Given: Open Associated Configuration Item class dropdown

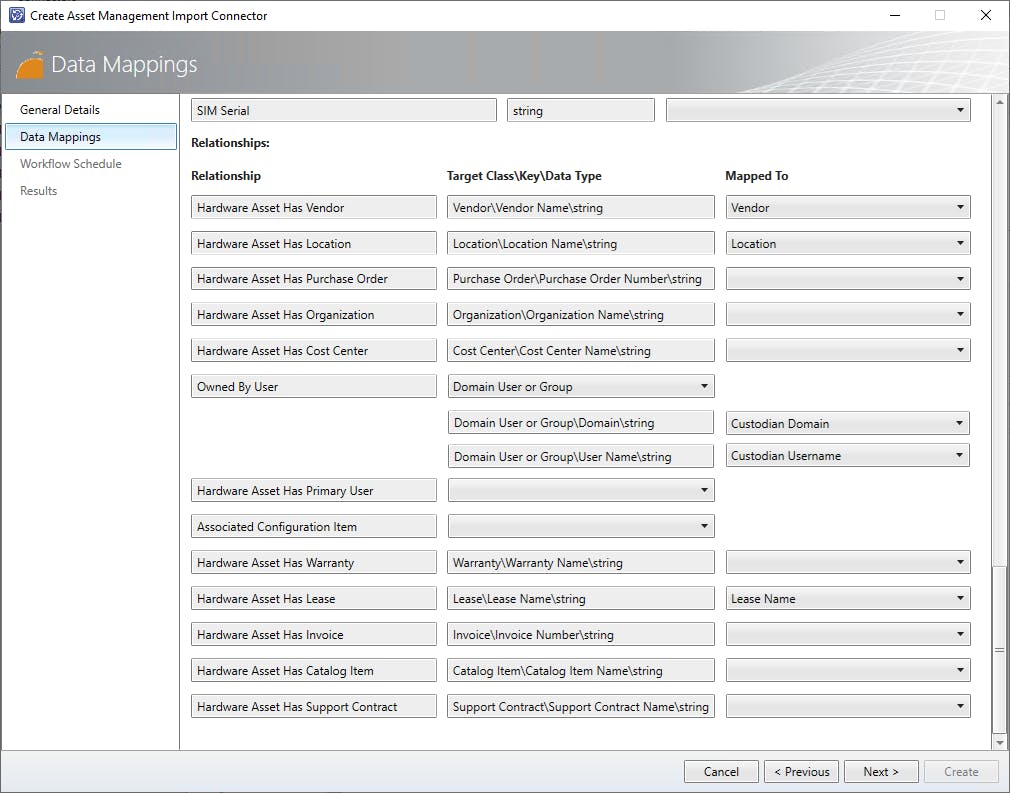Looking at the screenshot, I should click(x=580, y=527).
